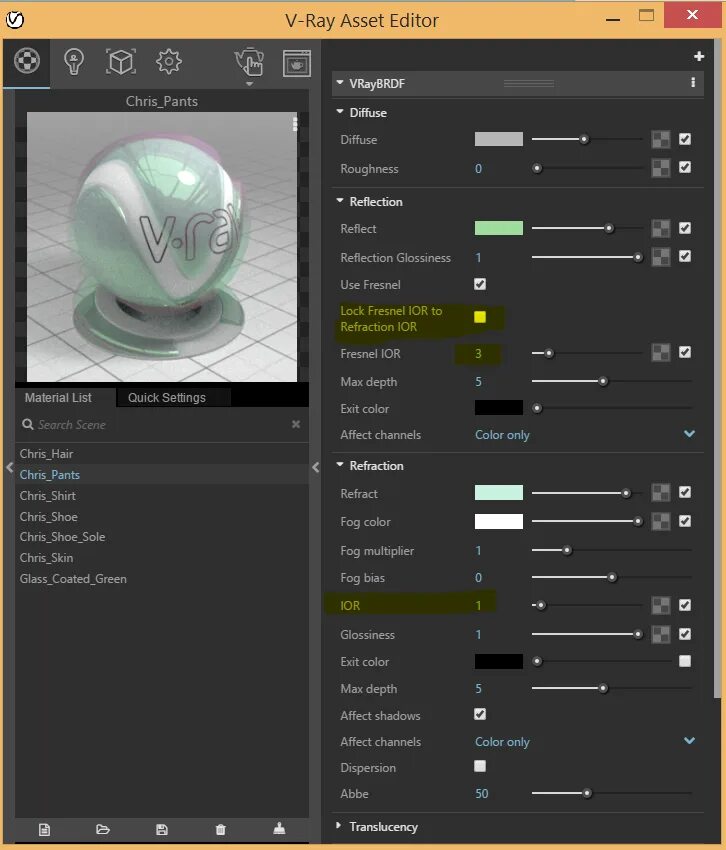Enable the Dispersion checkbox
This screenshot has height=850, width=726.
pyautogui.click(x=480, y=766)
